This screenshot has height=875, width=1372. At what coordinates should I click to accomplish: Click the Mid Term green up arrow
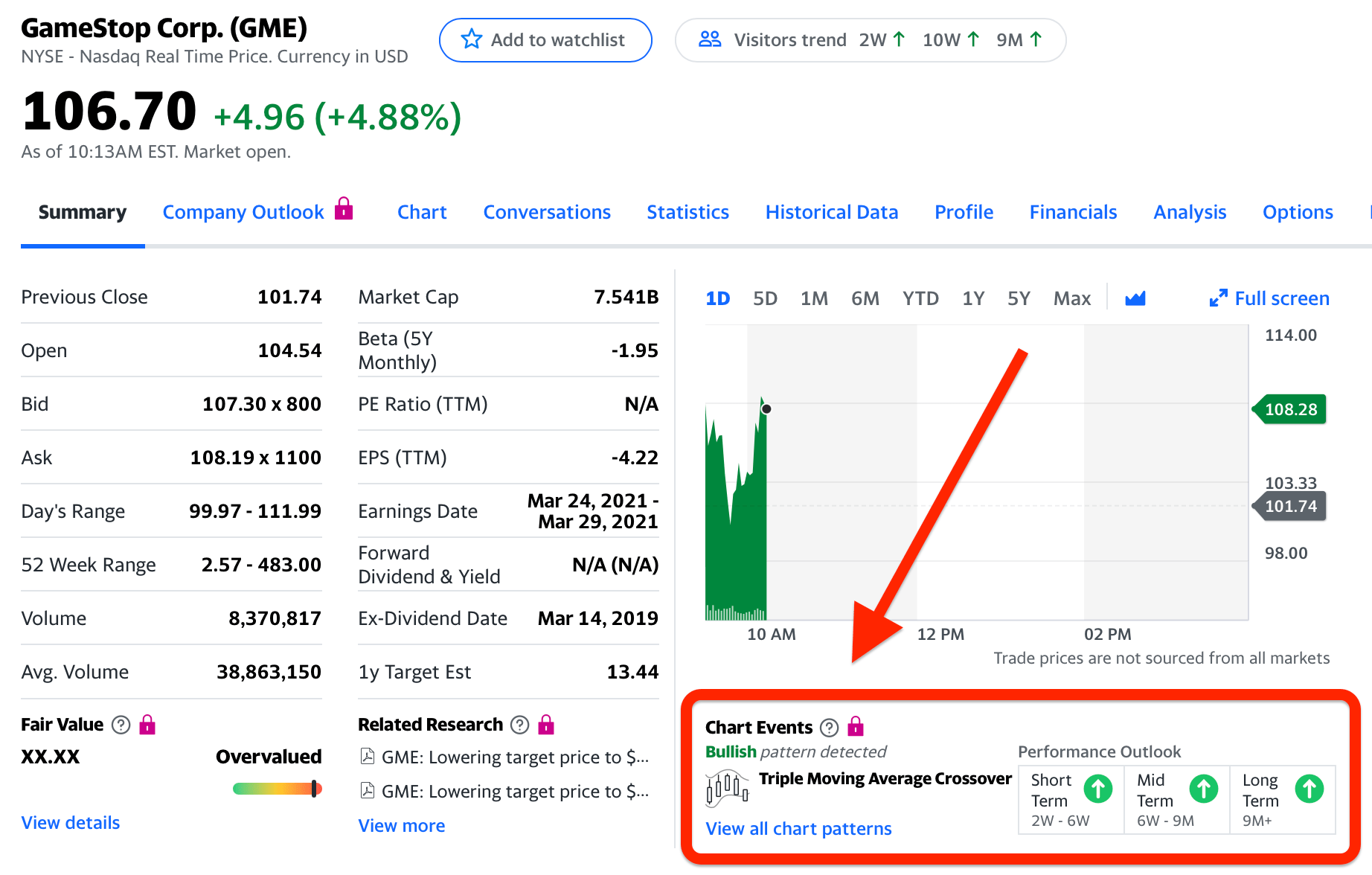pos(1204,789)
